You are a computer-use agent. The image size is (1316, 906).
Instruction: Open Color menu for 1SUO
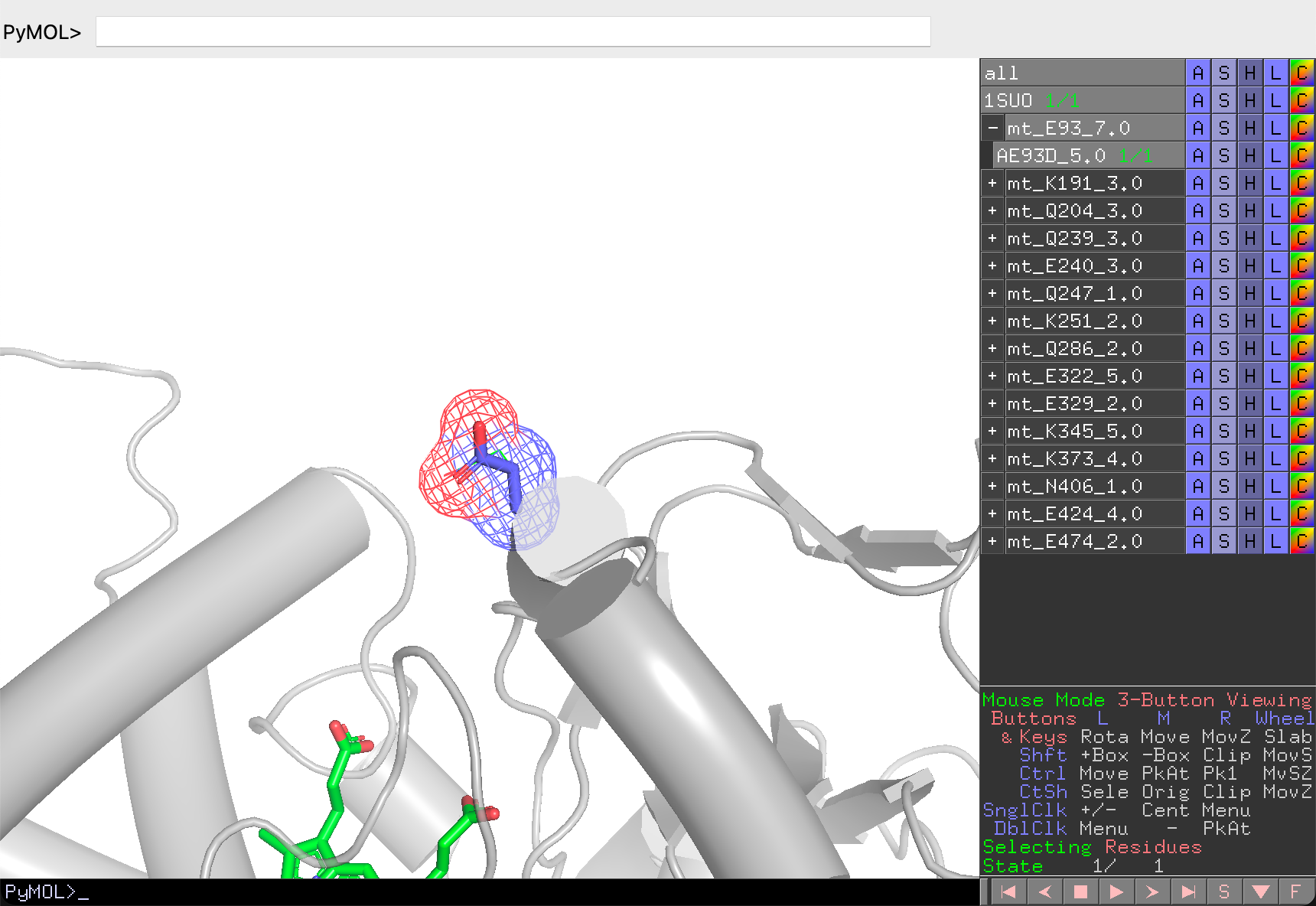[1301, 100]
